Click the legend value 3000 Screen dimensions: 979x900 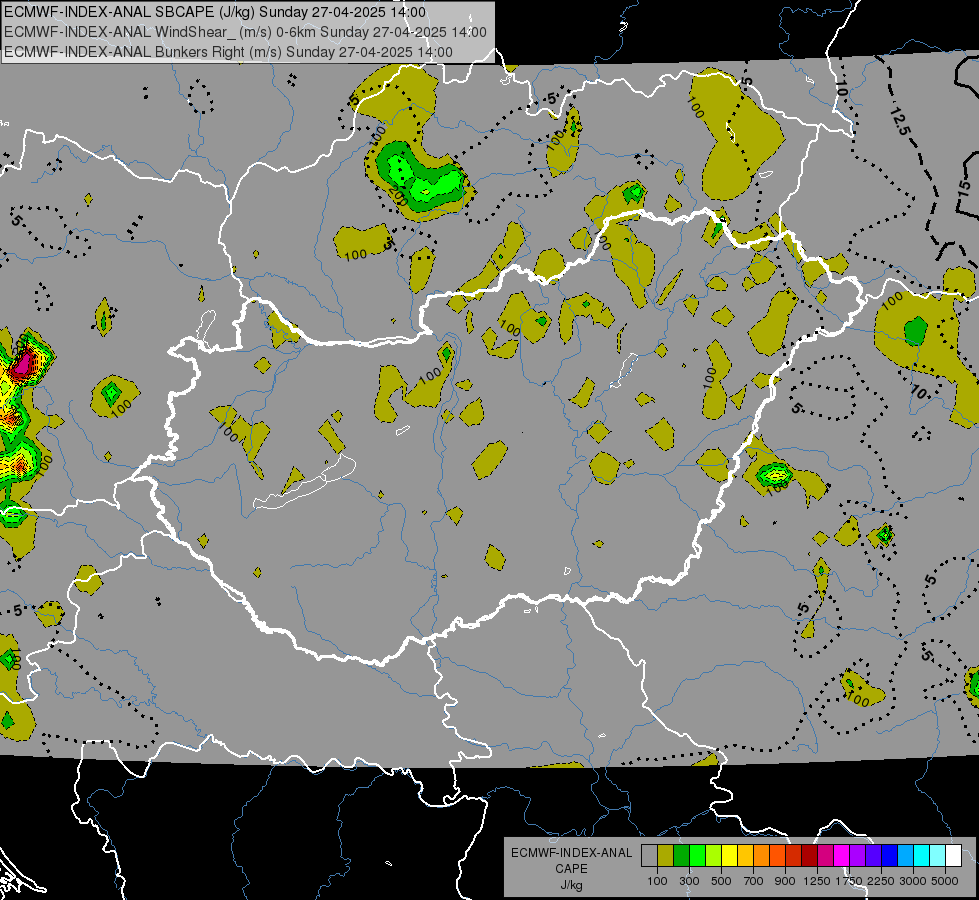(x=913, y=881)
